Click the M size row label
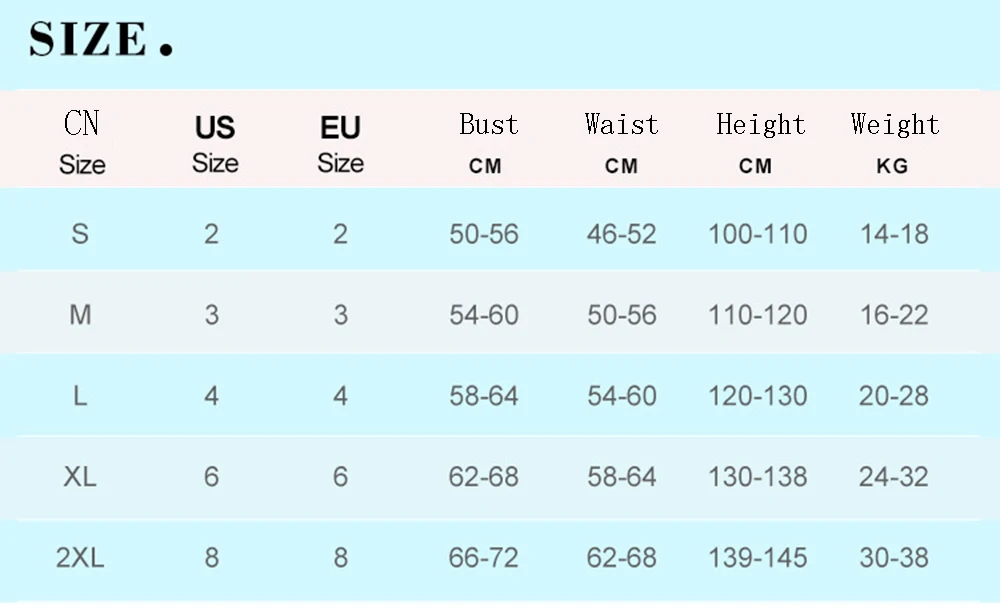 click(x=80, y=315)
